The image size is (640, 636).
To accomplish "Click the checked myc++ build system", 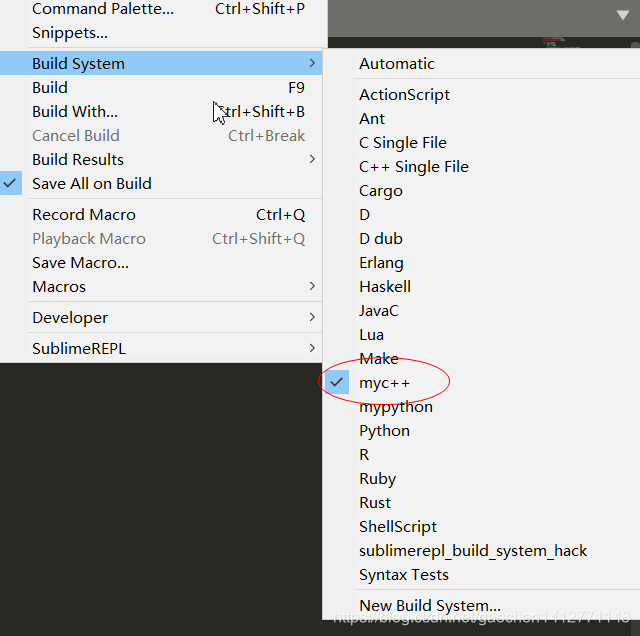I will (x=481, y=382).
